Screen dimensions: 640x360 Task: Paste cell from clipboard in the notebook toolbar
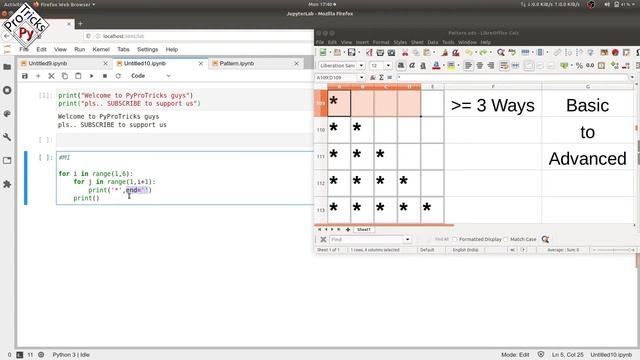[x=78, y=76]
